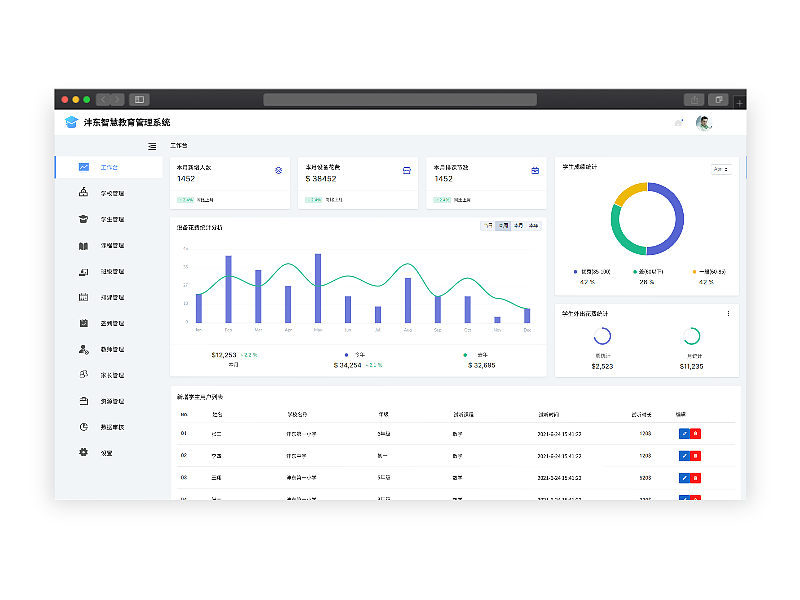Toggle the green-dot series legend under bar chart
The width and height of the screenshot is (800, 600).
point(476,355)
